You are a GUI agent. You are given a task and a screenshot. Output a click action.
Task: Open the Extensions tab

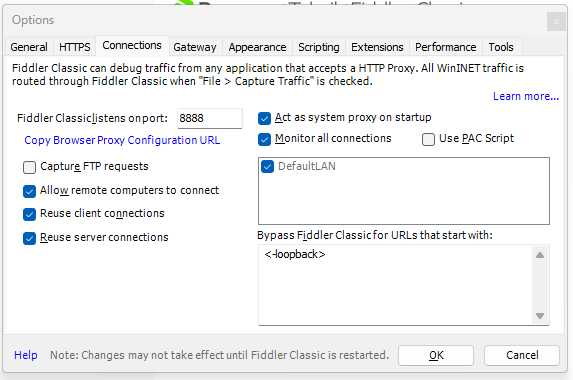coord(377,47)
